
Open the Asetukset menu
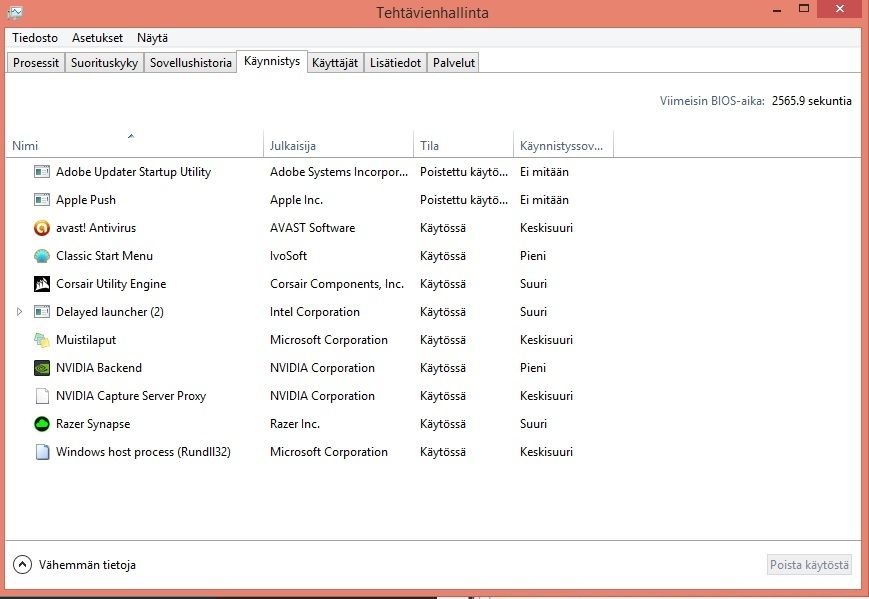coord(98,38)
